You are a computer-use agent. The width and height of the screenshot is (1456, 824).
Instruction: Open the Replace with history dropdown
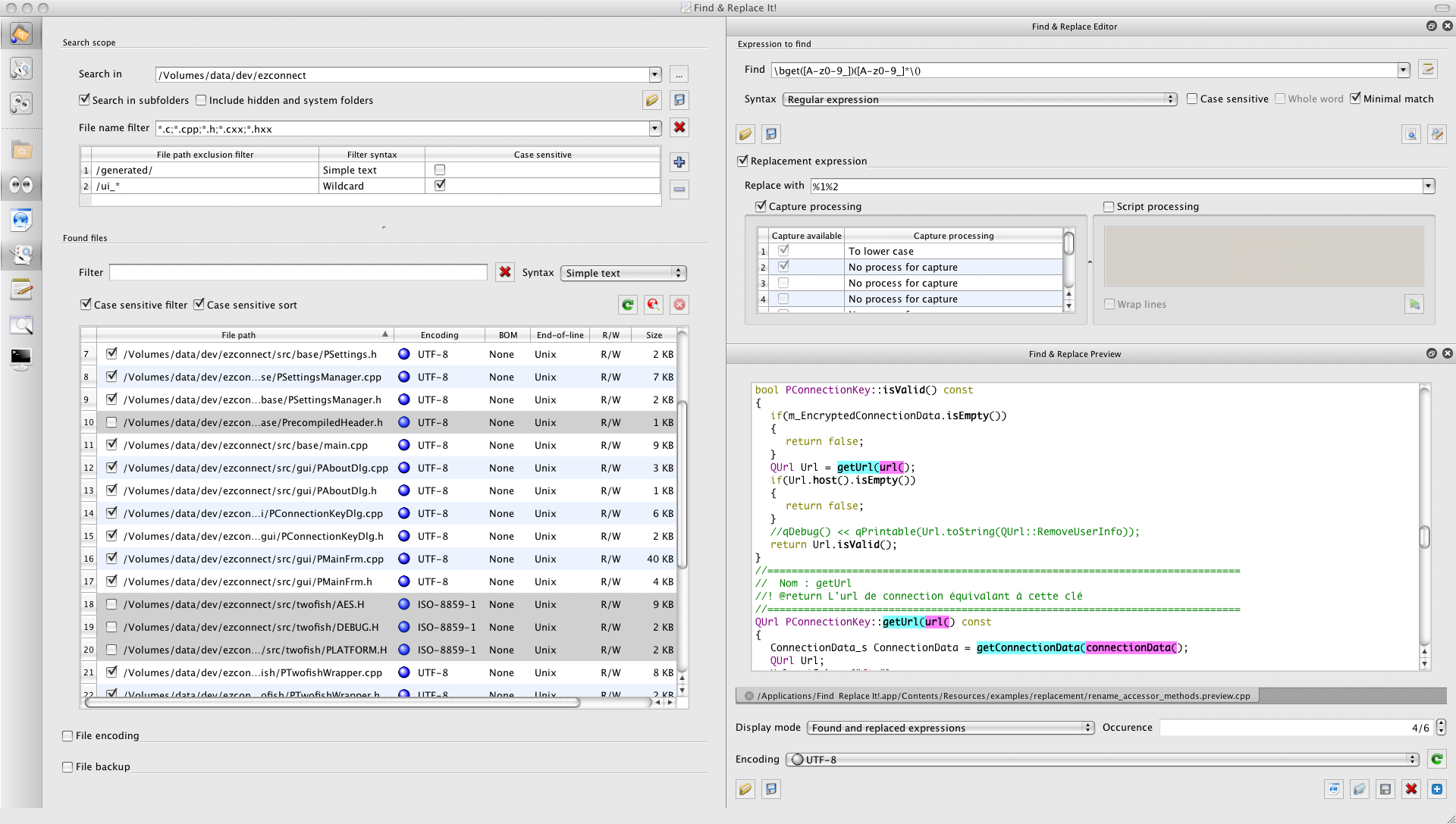[x=1428, y=186]
